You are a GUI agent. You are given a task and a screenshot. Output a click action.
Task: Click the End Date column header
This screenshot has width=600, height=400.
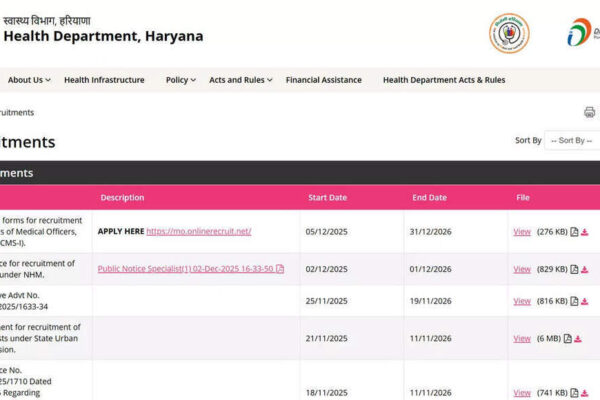pyautogui.click(x=430, y=198)
